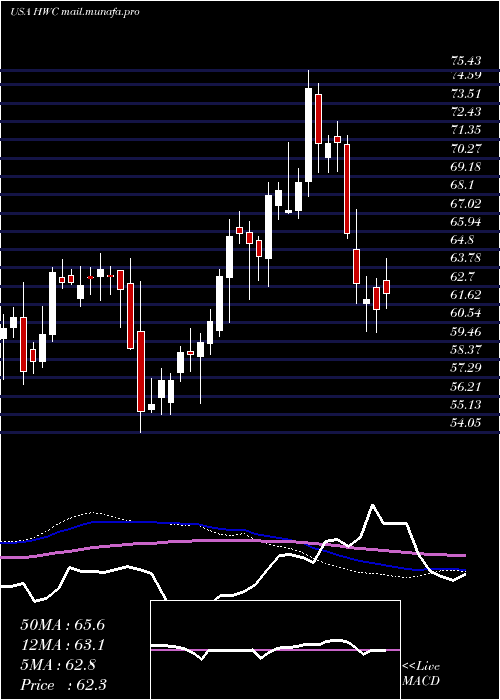Click the 63.78 price axis label
Screen dimensions: 500x700
tap(466, 258)
